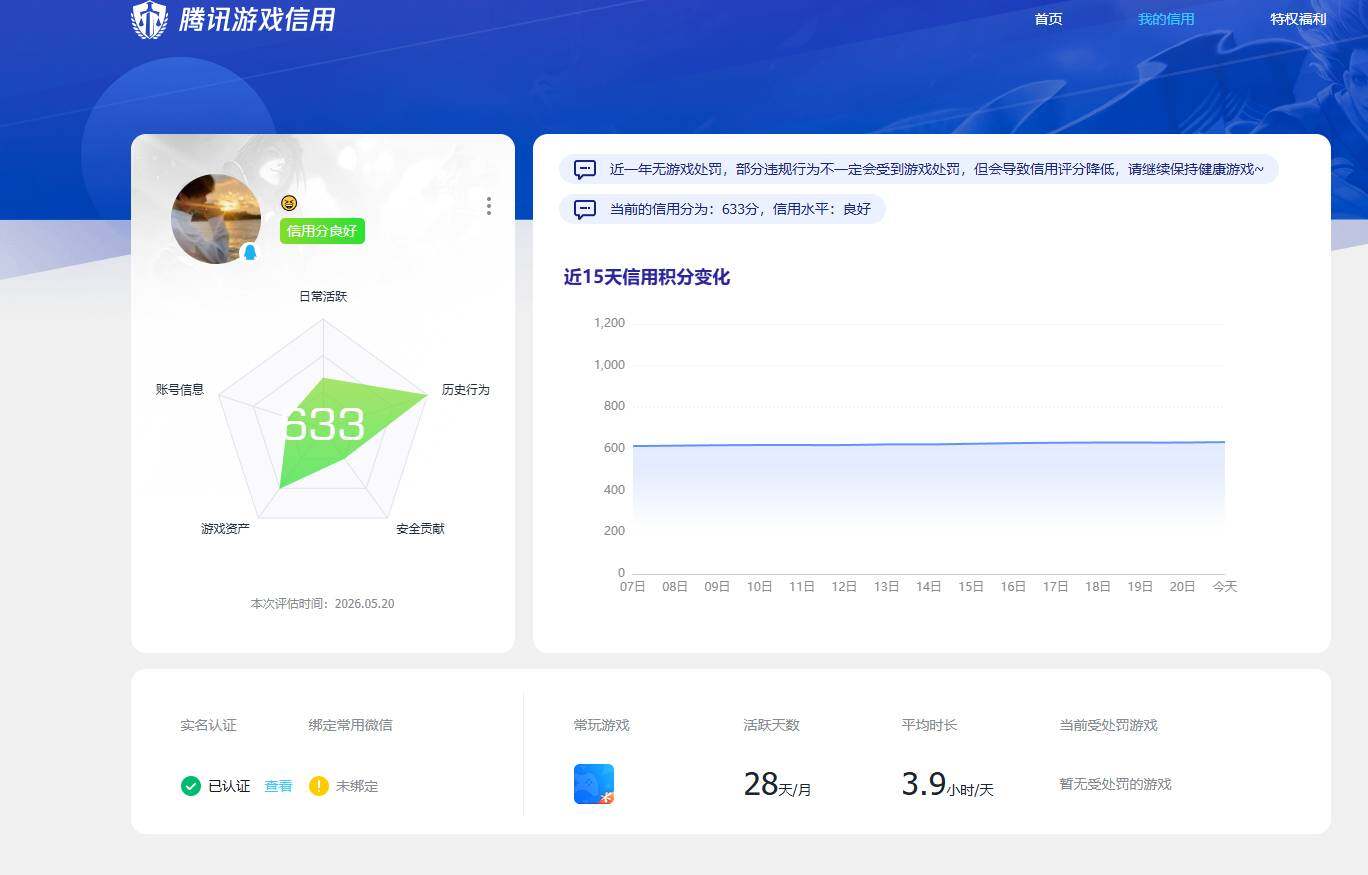The image size is (1368, 875).
Task: Click the 安全贡献 radar axis label
Action: pyautogui.click(x=420, y=529)
